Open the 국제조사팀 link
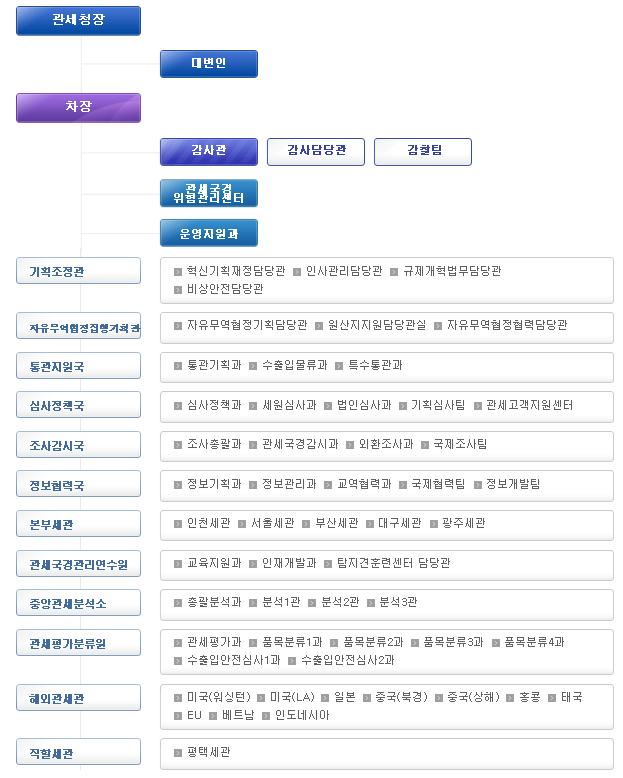 point(460,444)
